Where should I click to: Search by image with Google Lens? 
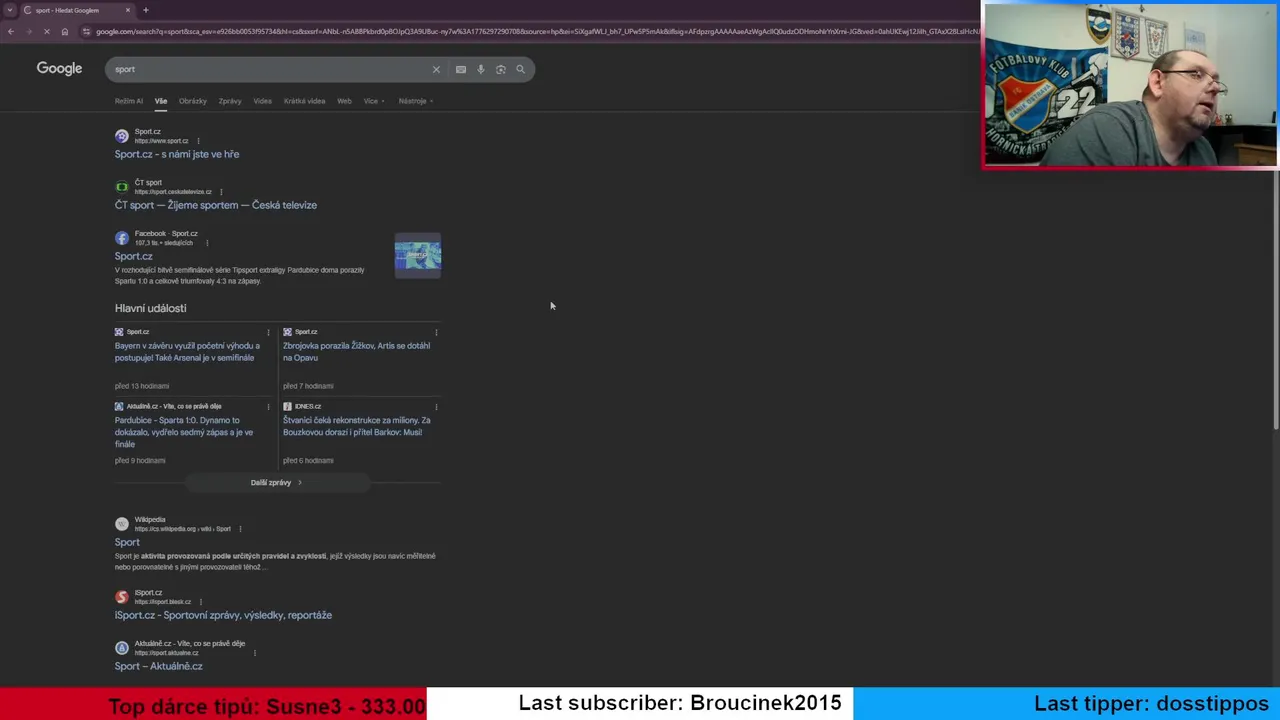pos(501,69)
